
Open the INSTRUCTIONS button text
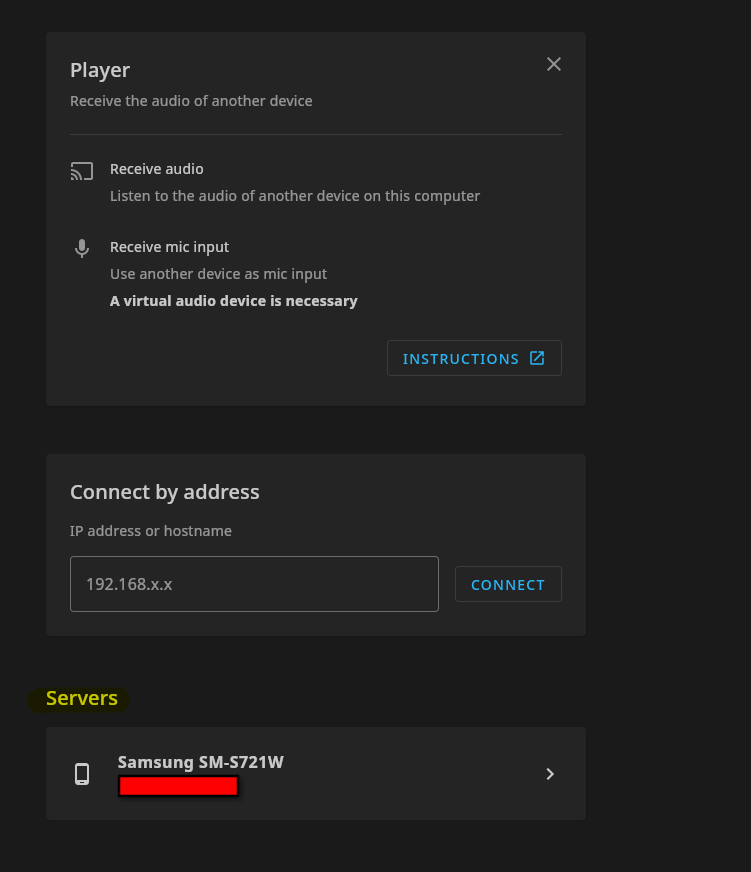pyautogui.click(x=460, y=359)
